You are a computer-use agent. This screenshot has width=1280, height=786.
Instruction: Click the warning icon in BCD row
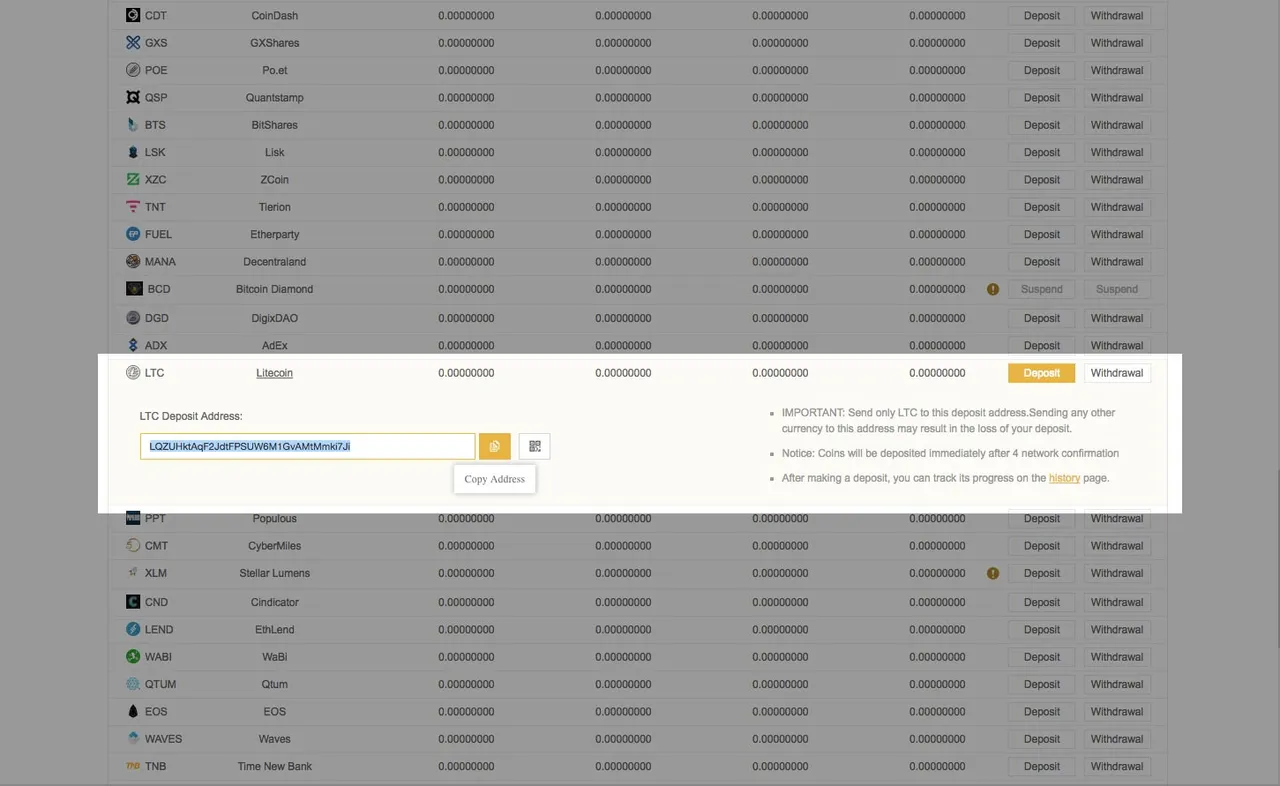[993, 289]
